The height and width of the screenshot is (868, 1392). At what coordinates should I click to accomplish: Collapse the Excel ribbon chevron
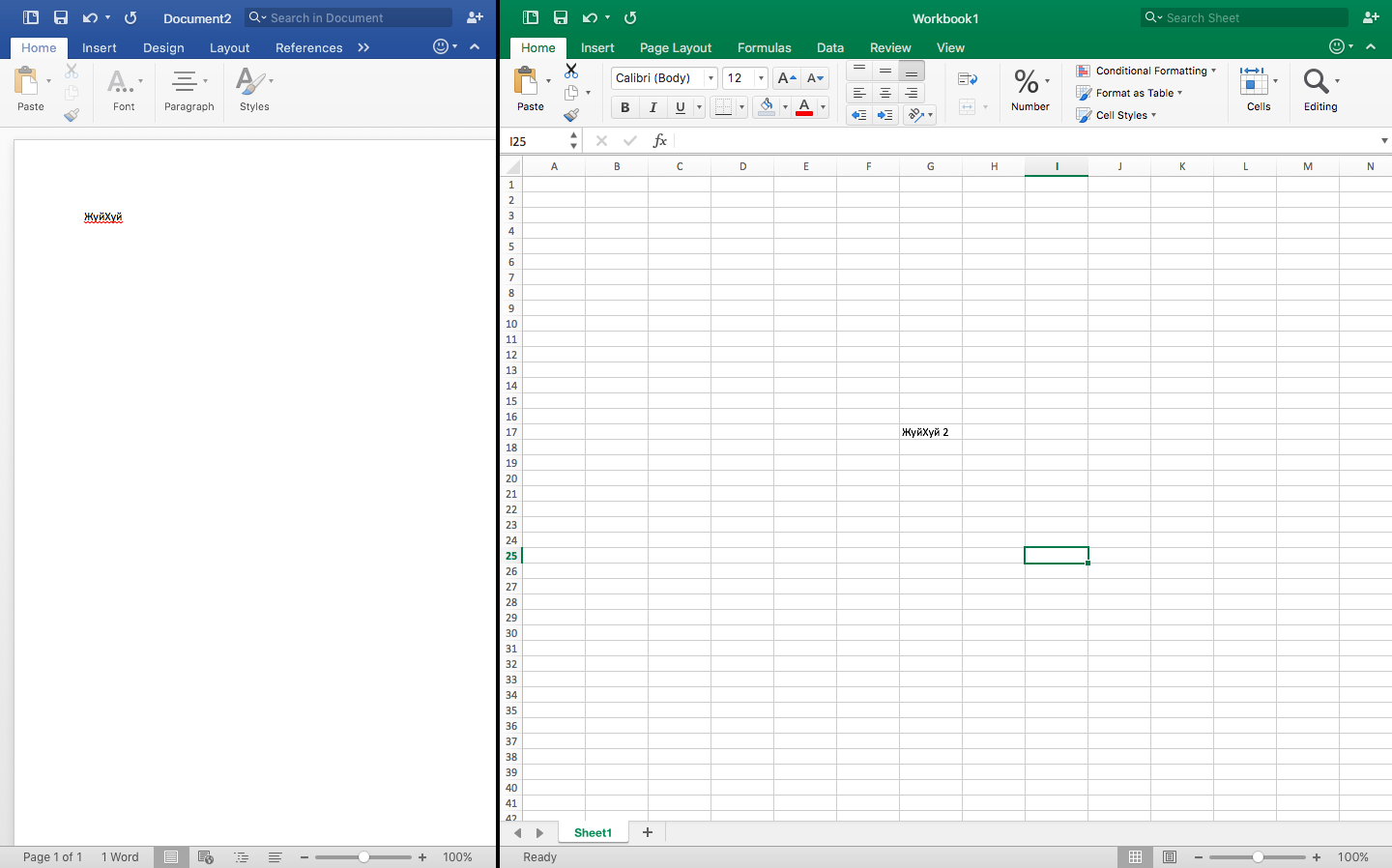1371,46
